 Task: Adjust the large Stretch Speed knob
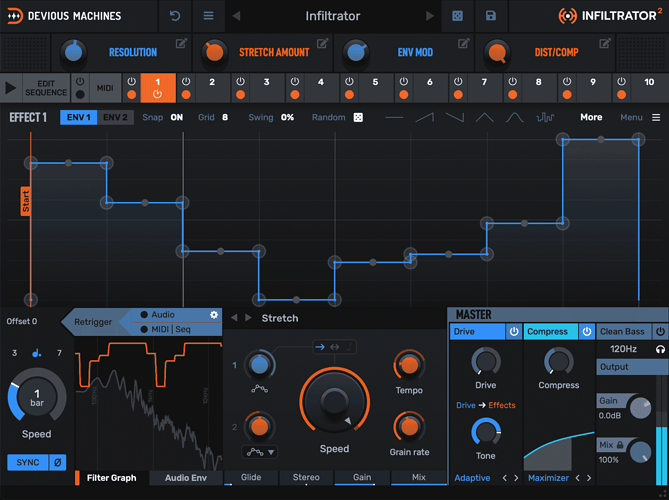[x=334, y=401]
